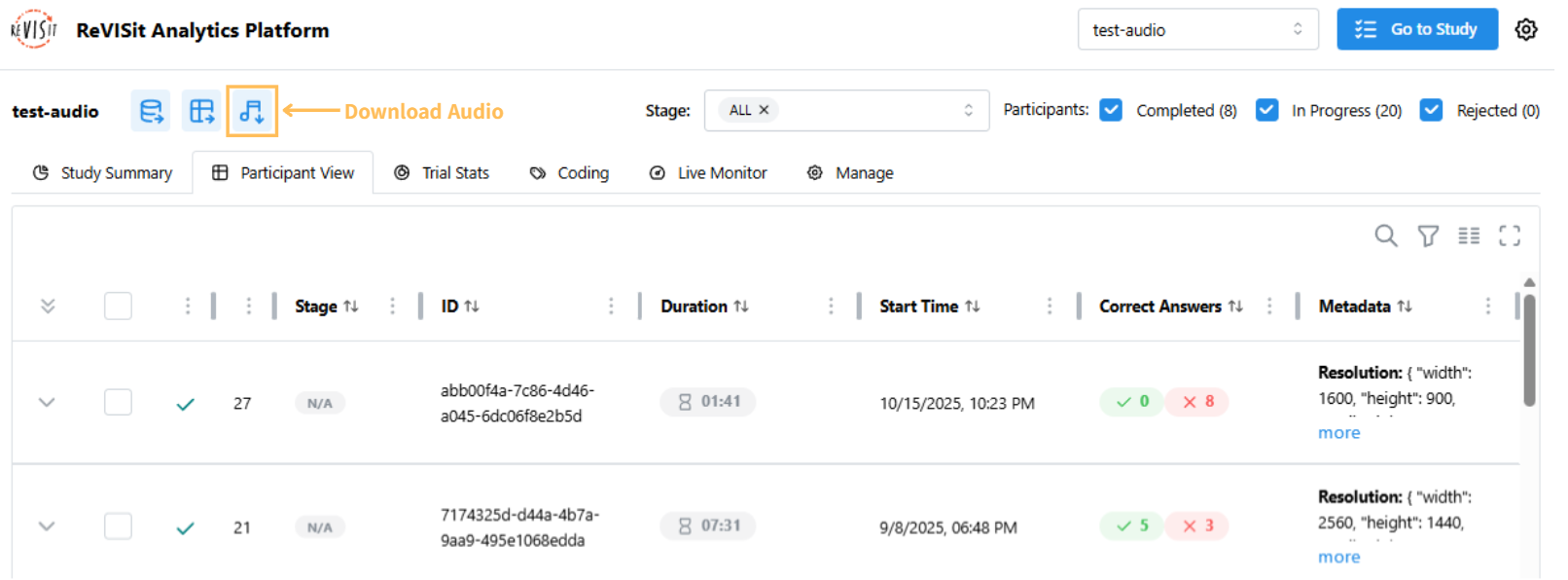Switch to Study Summary tab
Viewport: 1568px width, 580px height.
point(103,174)
